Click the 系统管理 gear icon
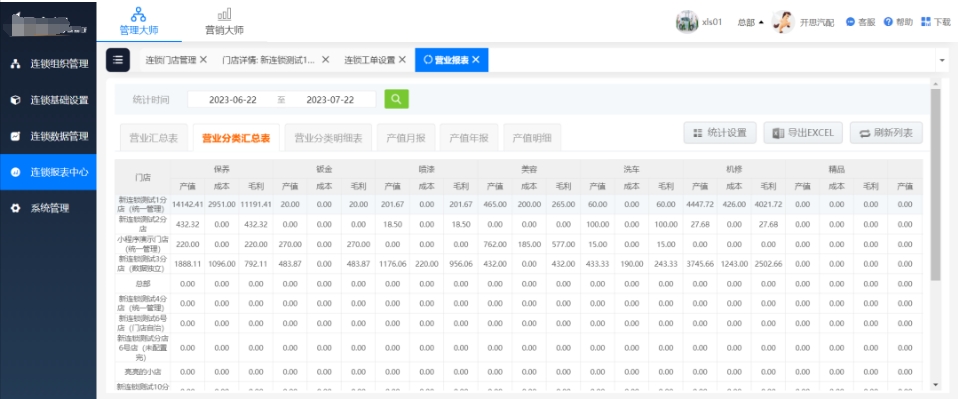 click(16, 208)
